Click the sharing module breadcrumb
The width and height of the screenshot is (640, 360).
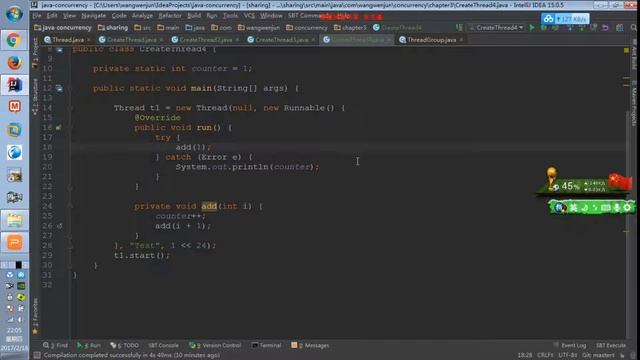[113, 28]
